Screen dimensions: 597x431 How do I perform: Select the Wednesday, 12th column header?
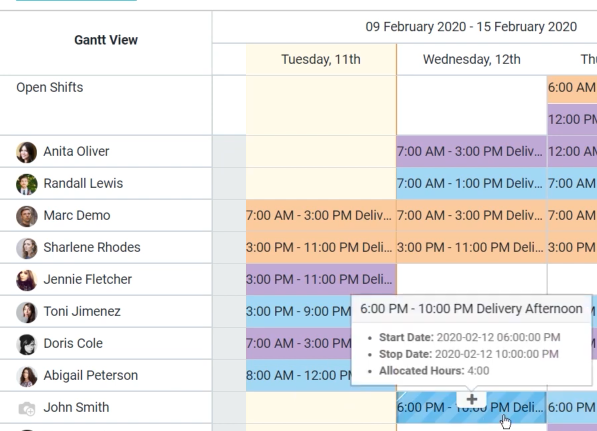471,59
